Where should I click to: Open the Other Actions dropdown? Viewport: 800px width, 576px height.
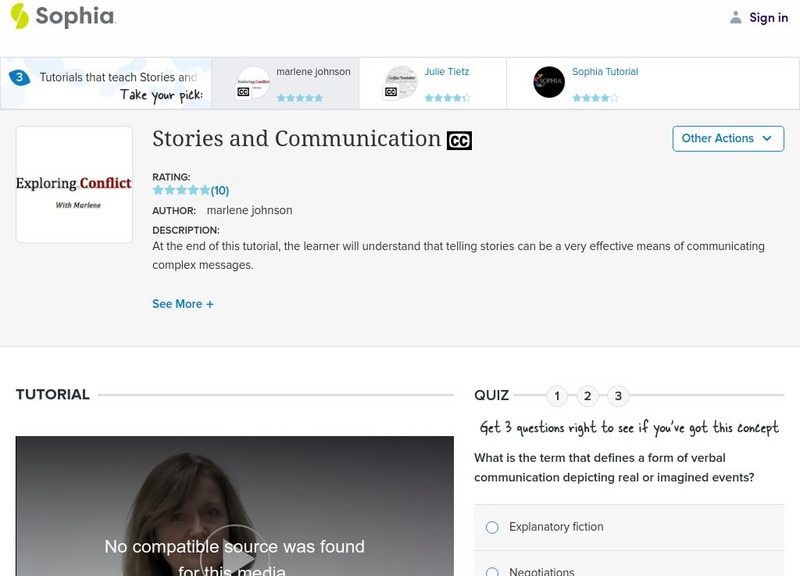click(x=728, y=139)
